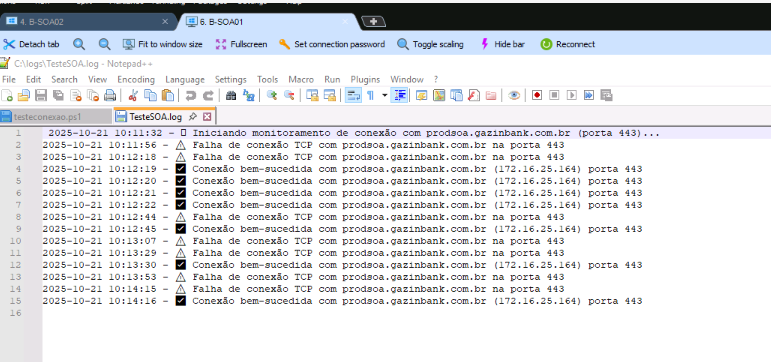Click Detach tab button
Image resolution: width=771 pixels, height=362 pixels.
31,44
